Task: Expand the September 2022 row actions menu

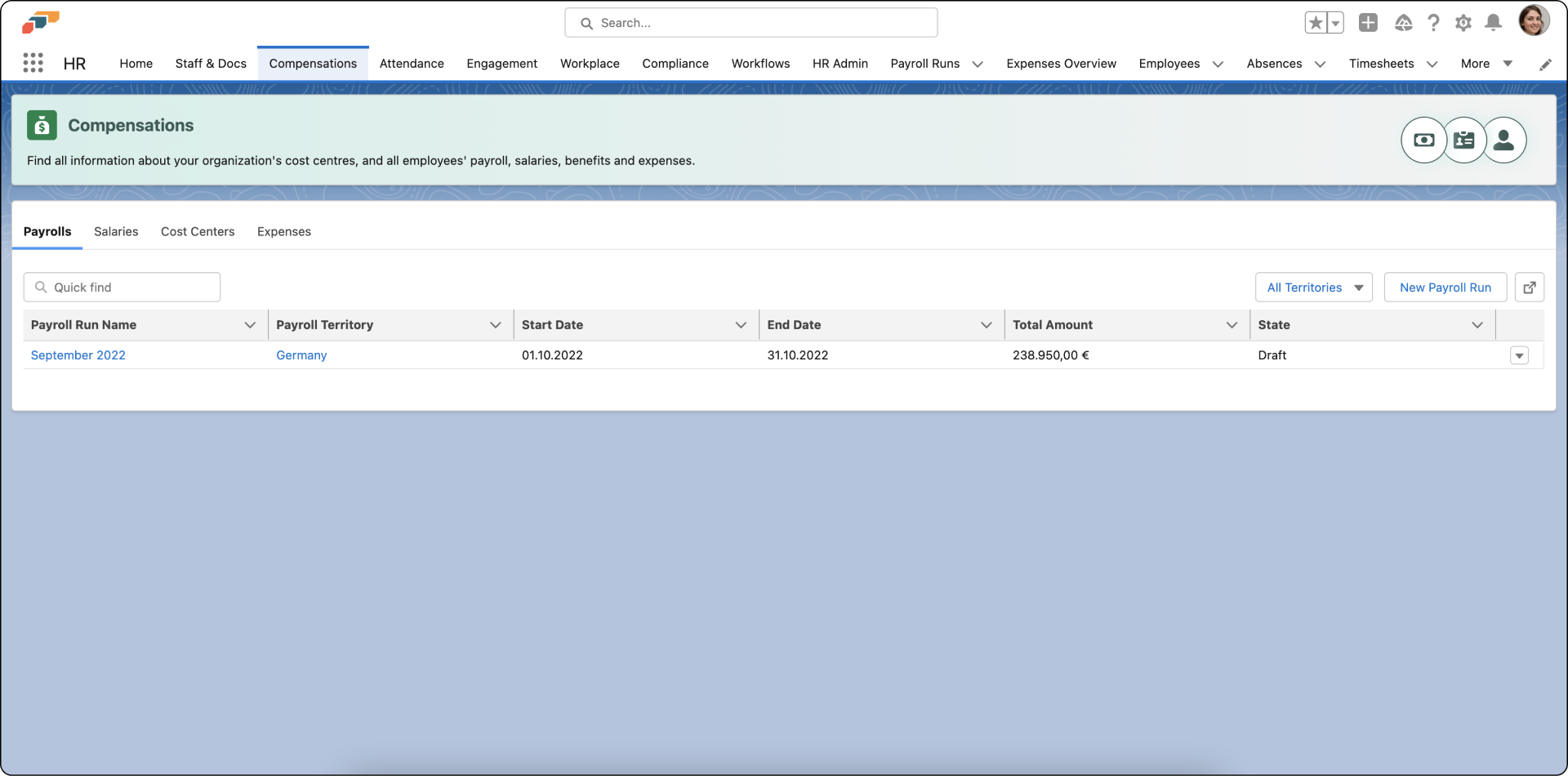Action: coord(1518,355)
